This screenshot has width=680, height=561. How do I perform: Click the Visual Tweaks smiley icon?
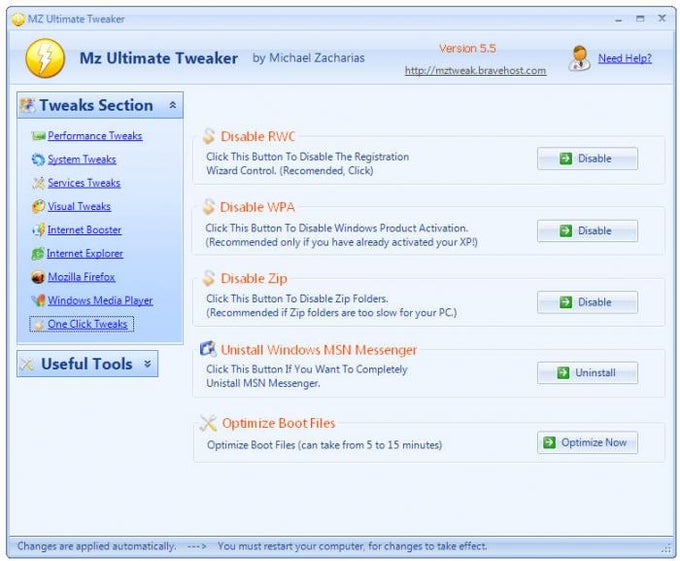coord(38,206)
